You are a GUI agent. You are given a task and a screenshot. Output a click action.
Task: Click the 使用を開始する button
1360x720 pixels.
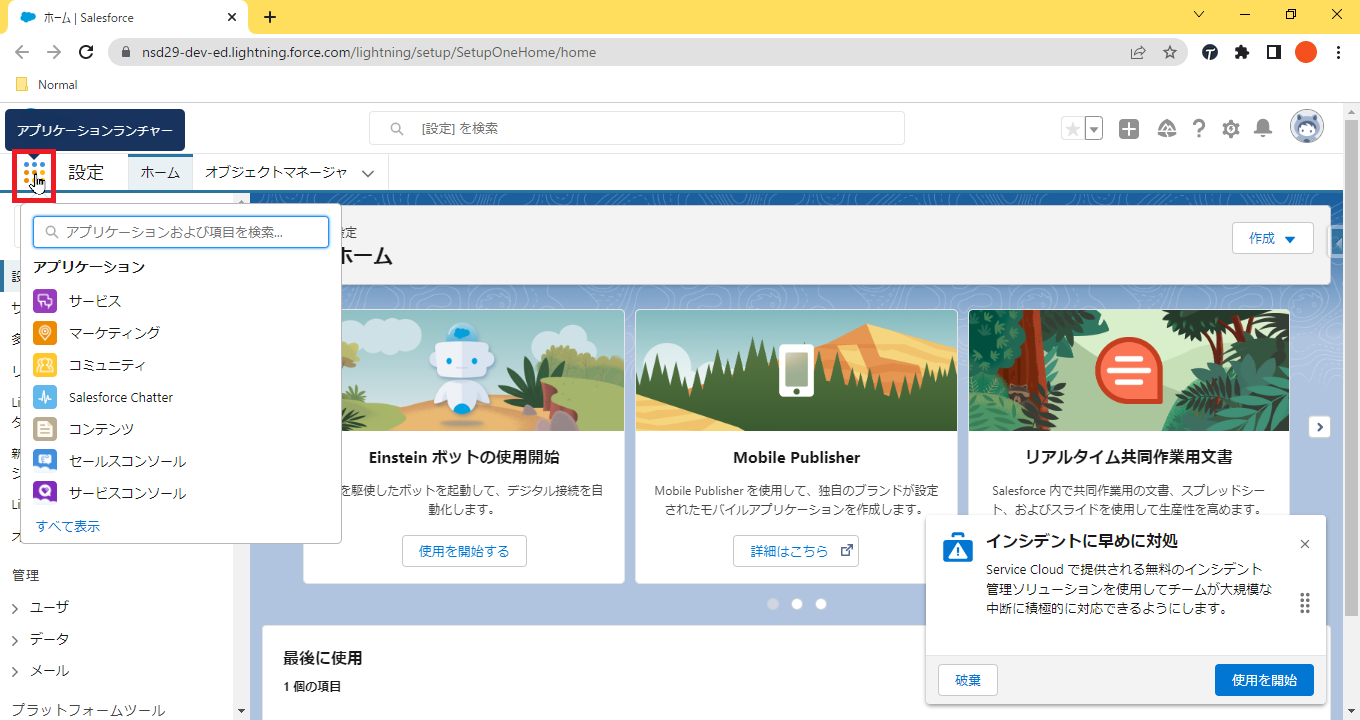[x=464, y=551]
